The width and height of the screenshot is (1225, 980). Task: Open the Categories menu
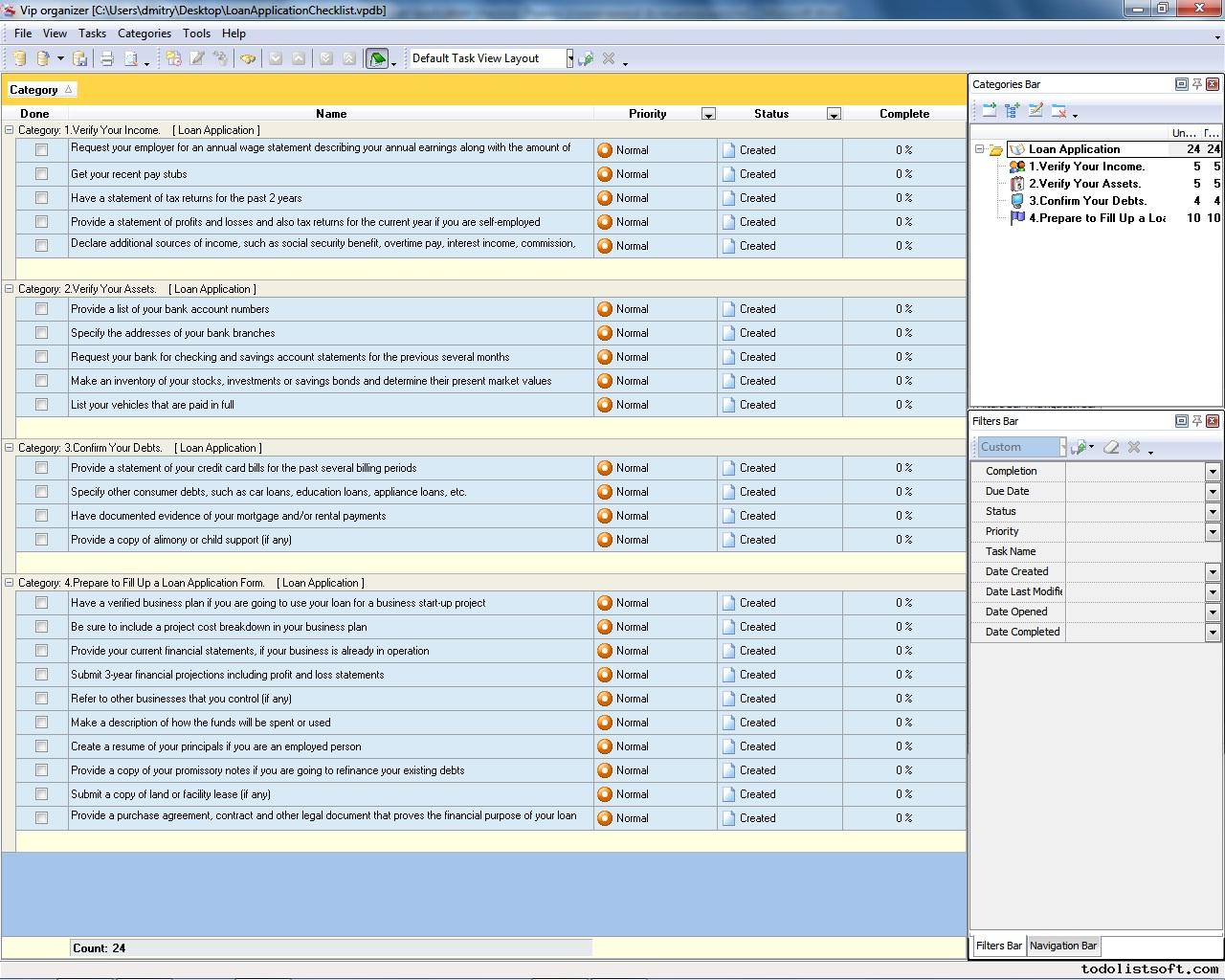pyautogui.click(x=144, y=33)
